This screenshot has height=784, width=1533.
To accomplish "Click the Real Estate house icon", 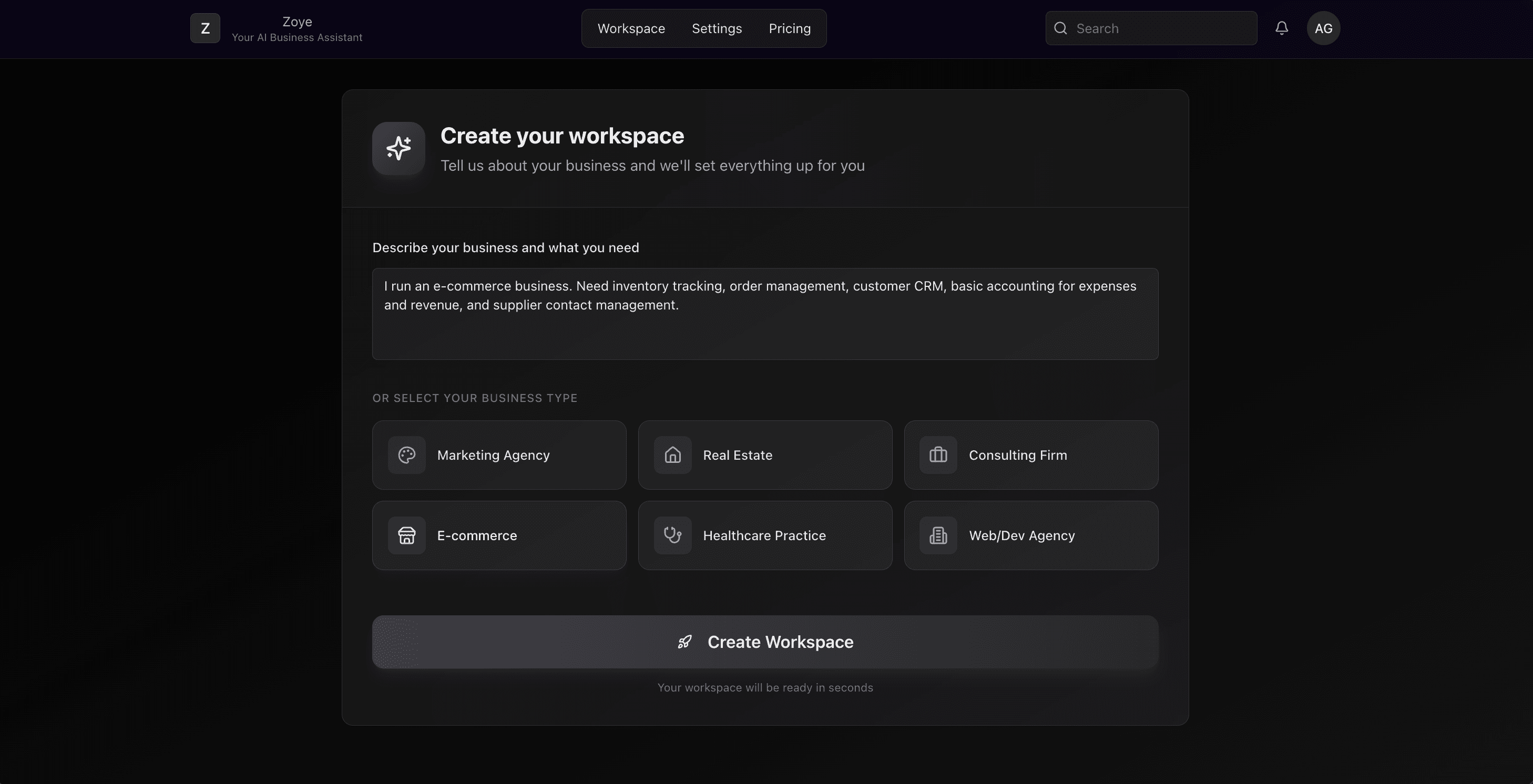I will [x=672, y=455].
